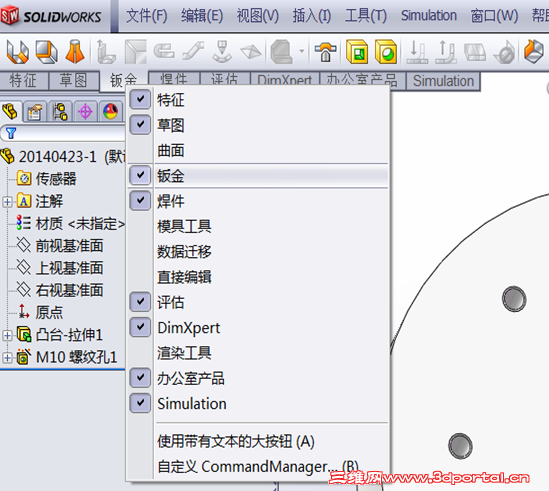This screenshot has width=549, height=491.
Task: Select the Simple Hole tool with green circle
Action: (385, 52)
